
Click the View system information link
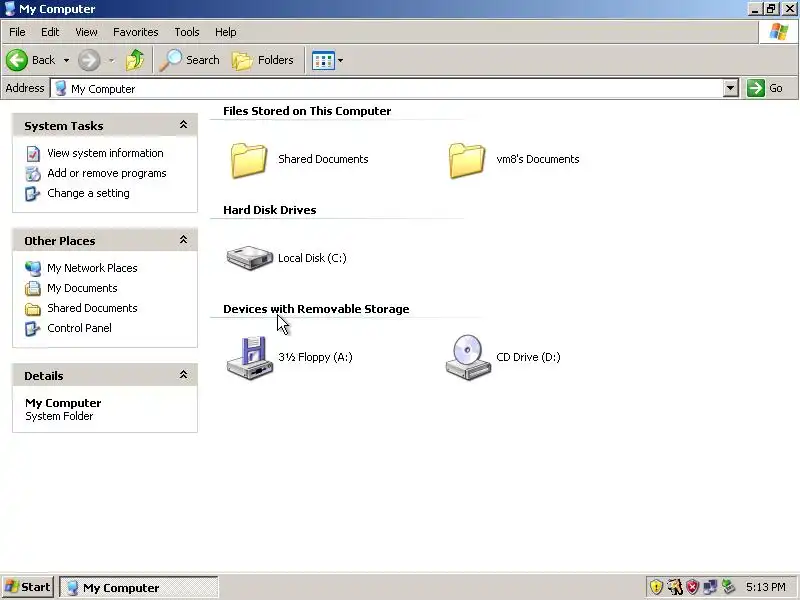pos(105,153)
